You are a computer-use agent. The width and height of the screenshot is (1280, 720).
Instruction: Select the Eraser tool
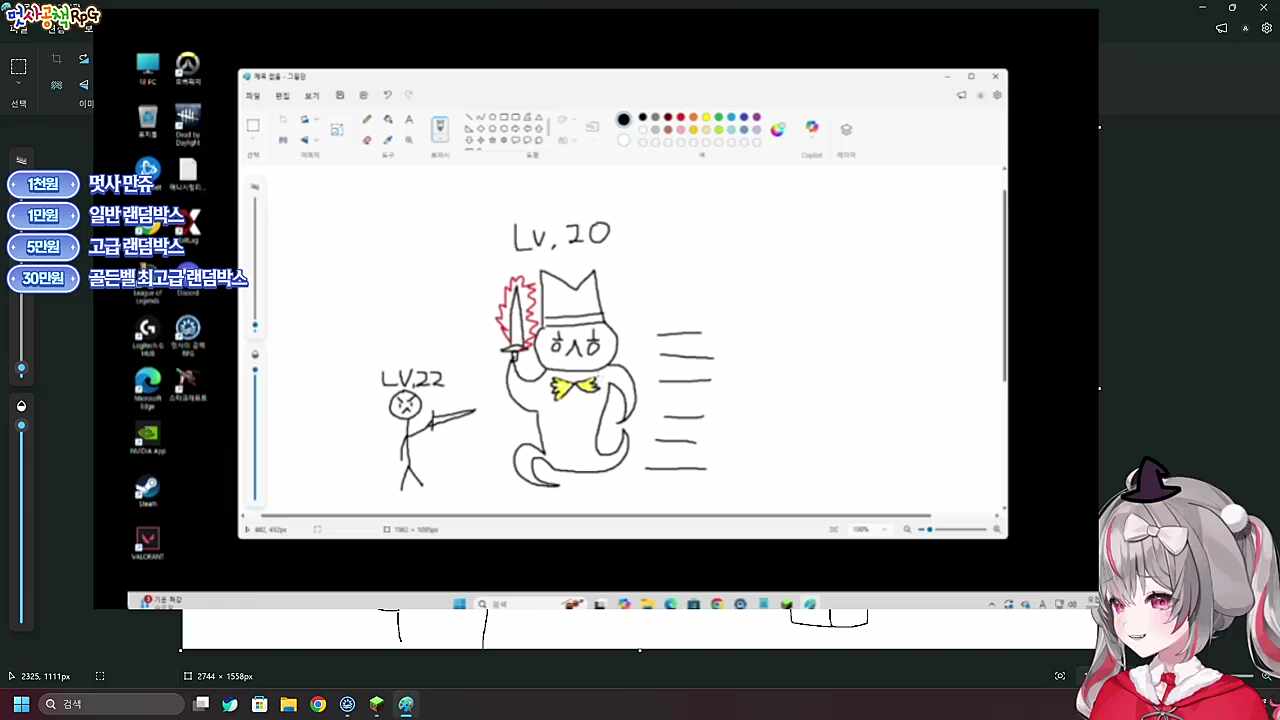pos(367,139)
